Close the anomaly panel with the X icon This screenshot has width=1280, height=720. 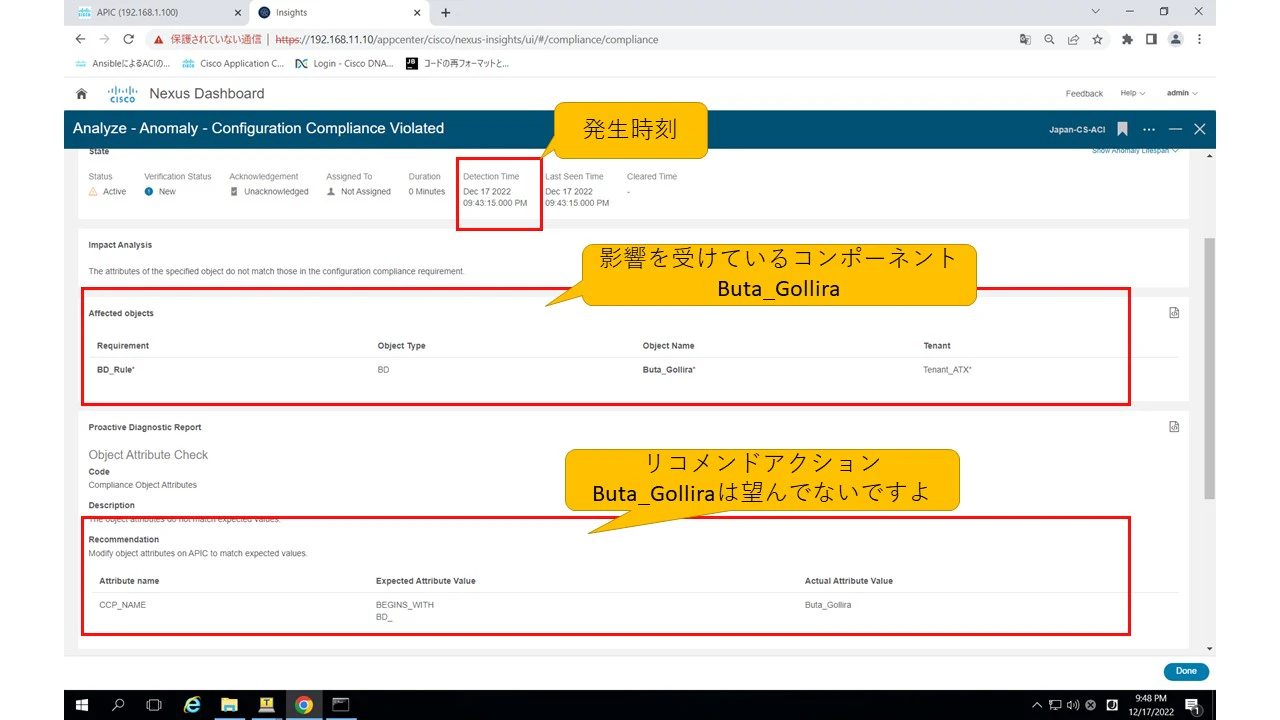pos(1200,129)
